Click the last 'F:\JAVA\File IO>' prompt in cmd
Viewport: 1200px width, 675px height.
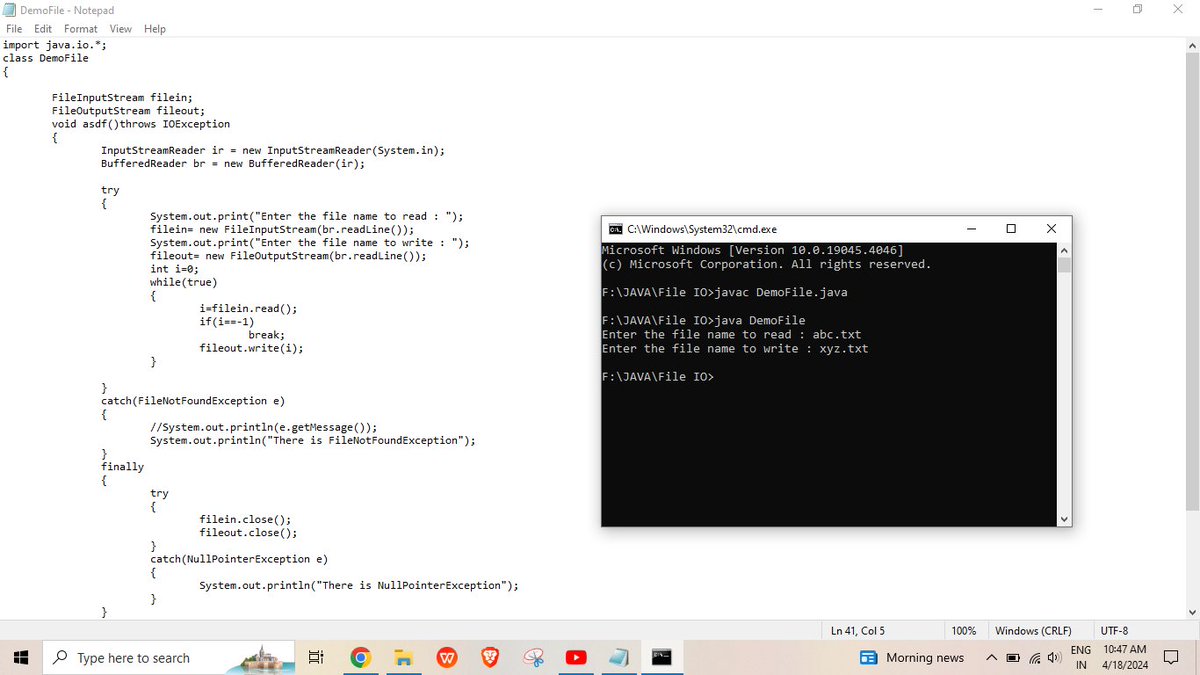[x=657, y=377]
